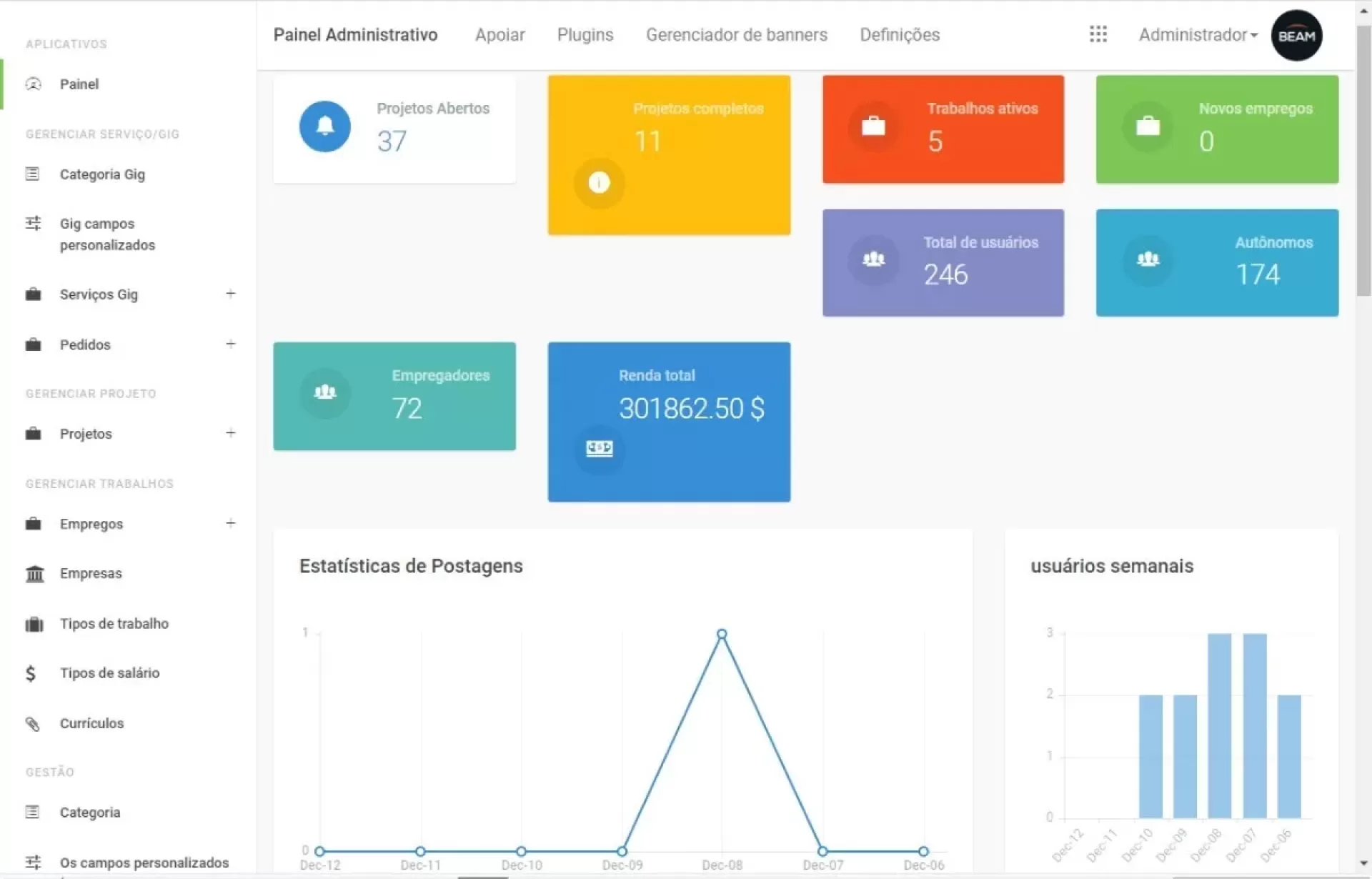
Task: Click the paperclip icon beside Currículos
Action: click(x=33, y=723)
